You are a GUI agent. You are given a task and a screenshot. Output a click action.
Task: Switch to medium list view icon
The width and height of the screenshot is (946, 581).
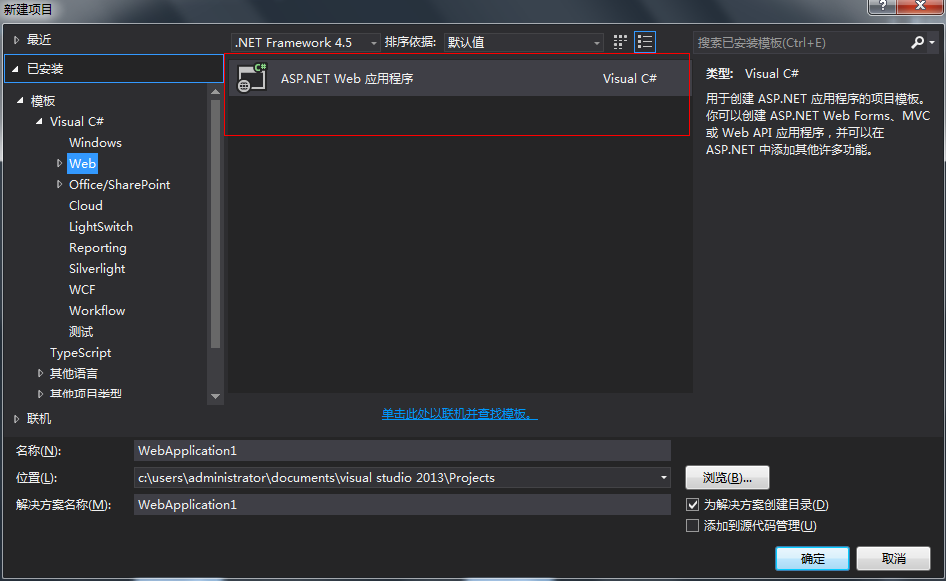pyautogui.click(x=645, y=42)
